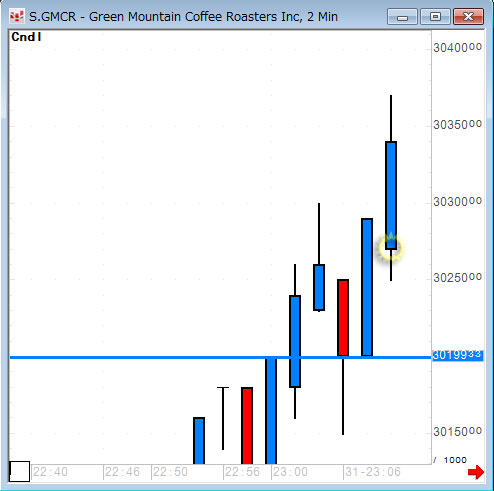Minimize the S.GMCR chart window

[402, 17]
